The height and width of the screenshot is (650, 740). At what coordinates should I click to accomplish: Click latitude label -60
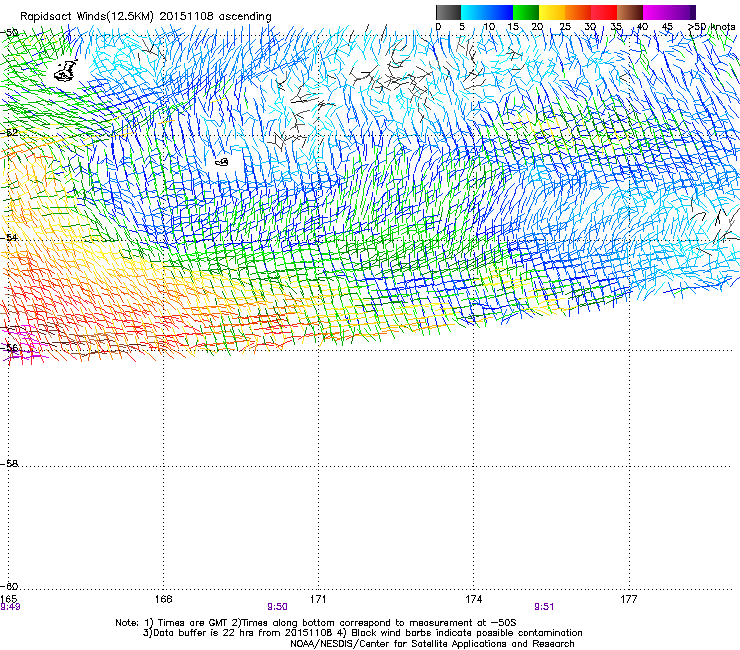click(9, 586)
